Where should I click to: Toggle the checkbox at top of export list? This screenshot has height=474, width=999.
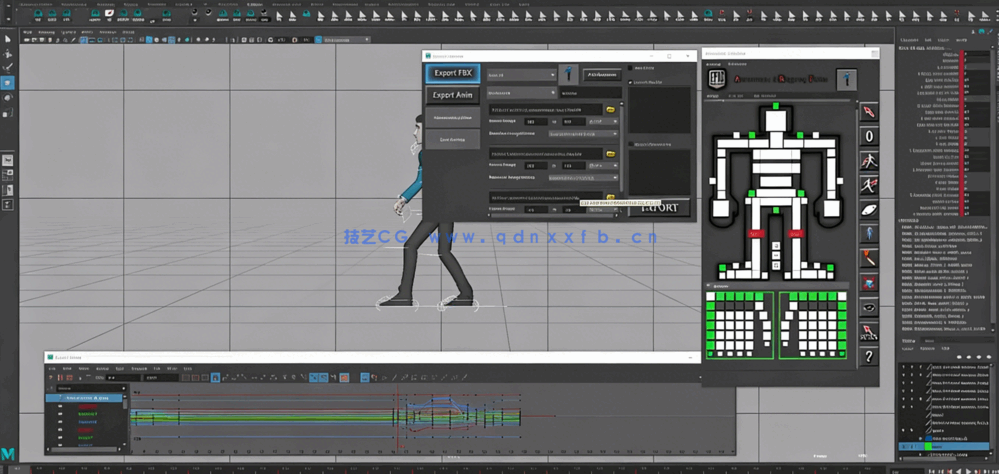coord(630,70)
